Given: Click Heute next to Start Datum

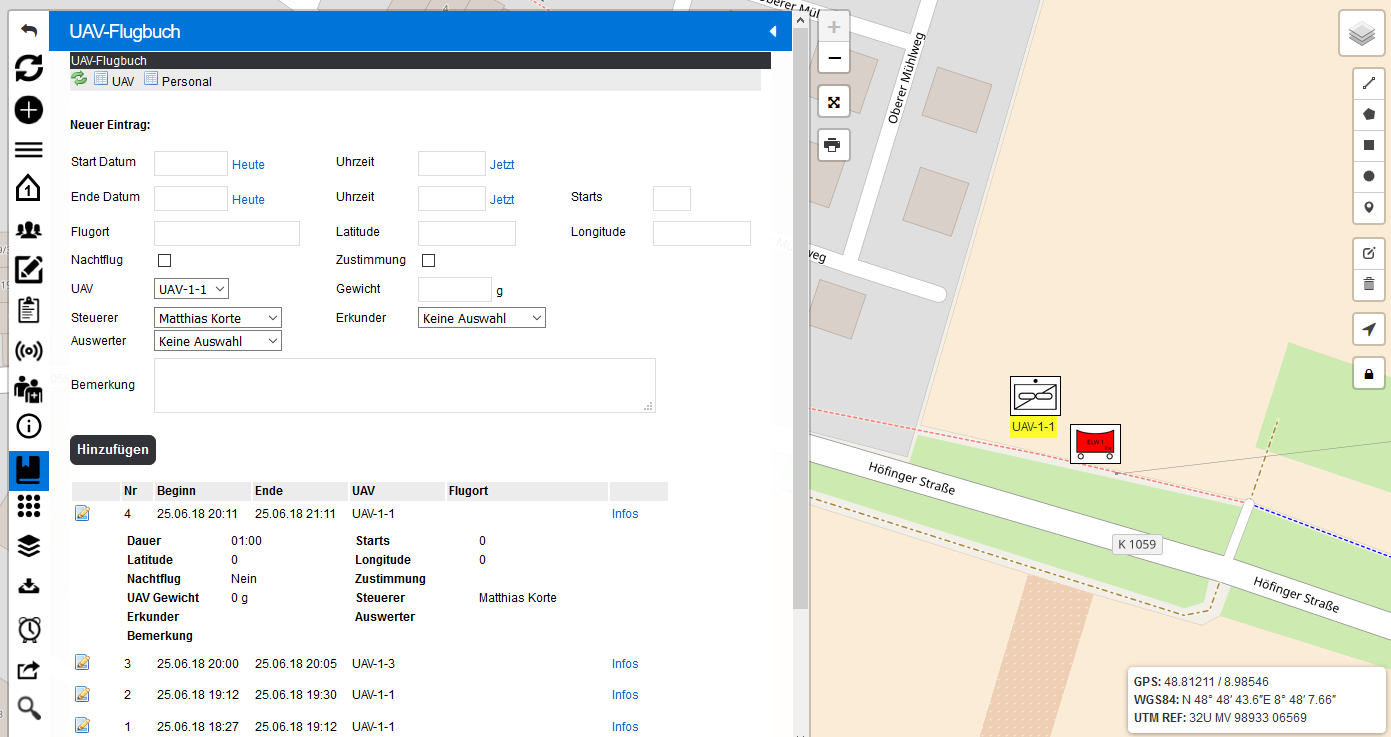Looking at the screenshot, I should point(248,165).
